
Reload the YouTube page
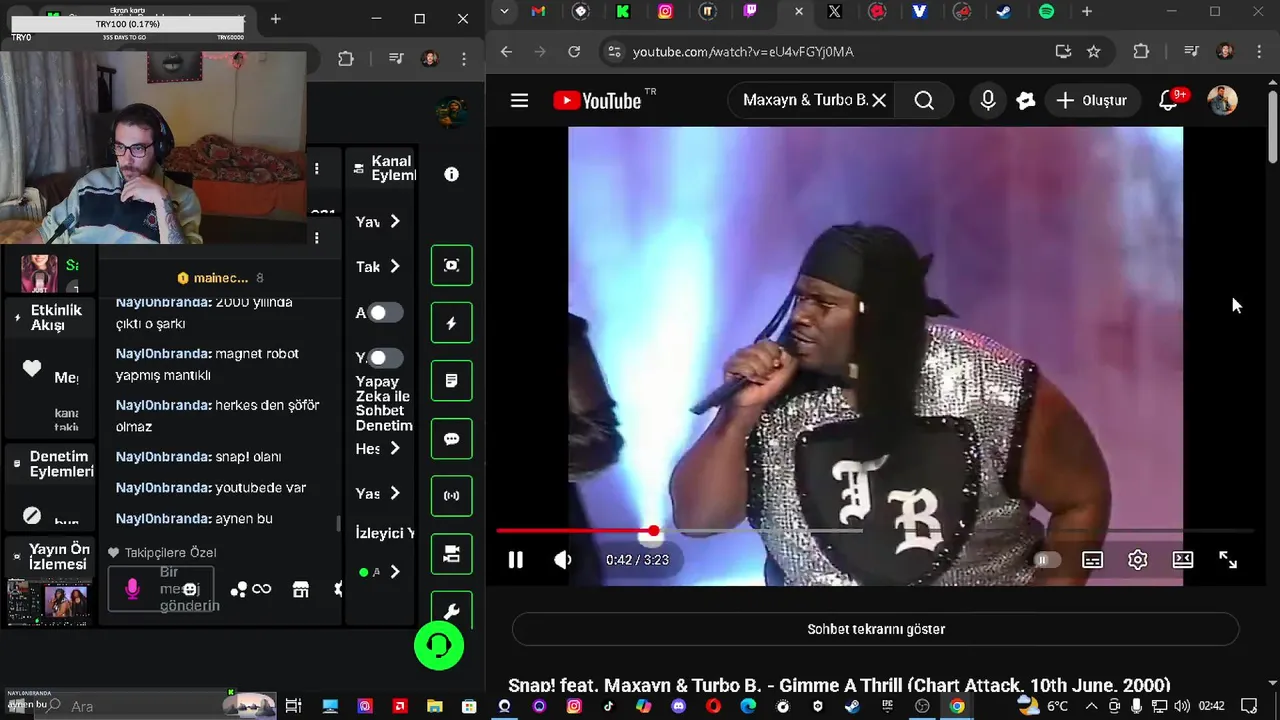[574, 51]
